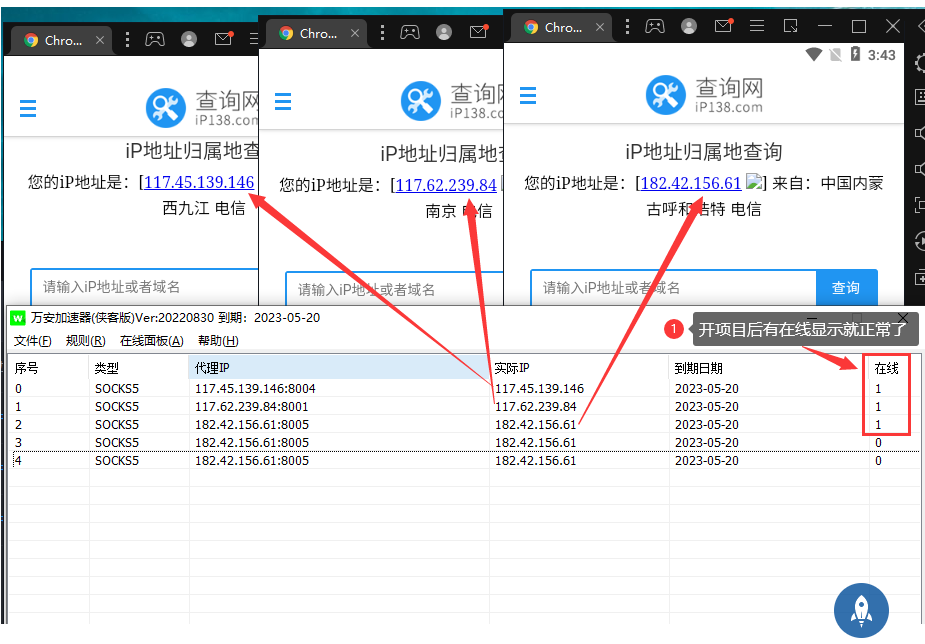Open hamburger menu on leftmost iP138 page

[28, 108]
